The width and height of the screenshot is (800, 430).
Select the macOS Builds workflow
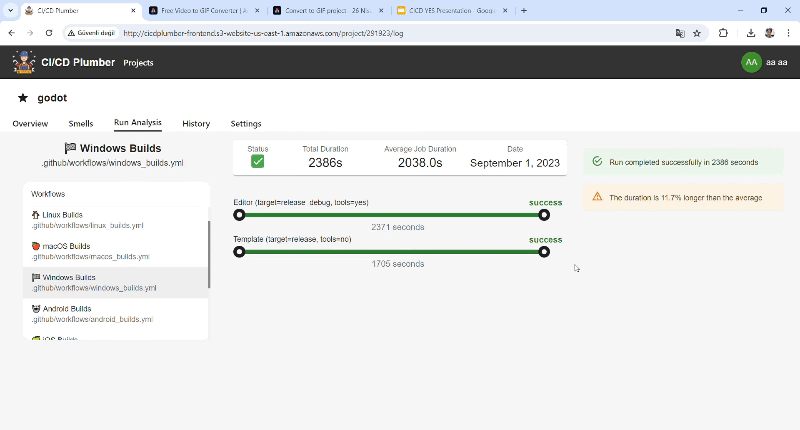[115, 251]
